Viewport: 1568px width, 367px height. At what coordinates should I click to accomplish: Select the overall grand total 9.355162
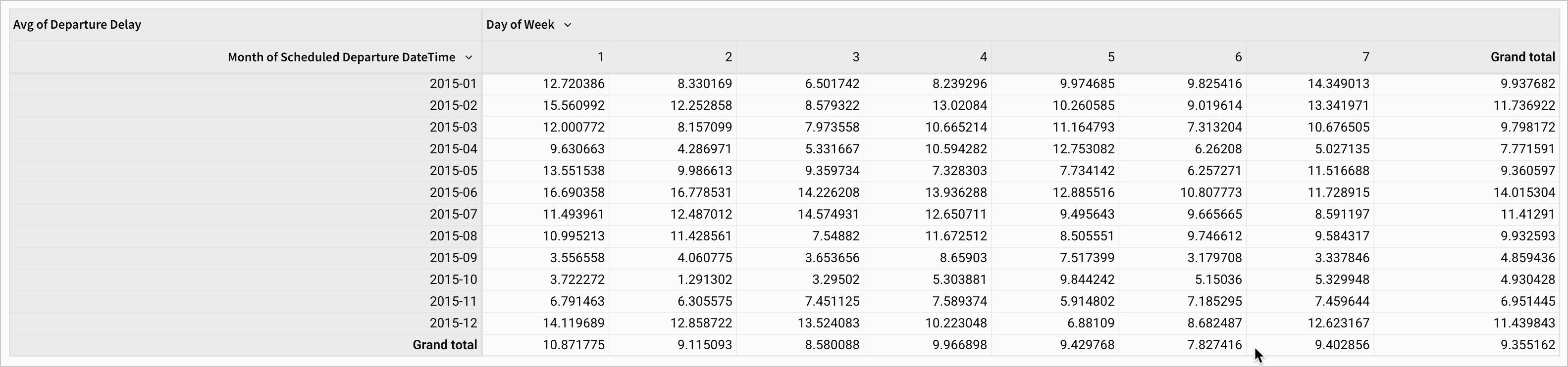click(x=1527, y=345)
